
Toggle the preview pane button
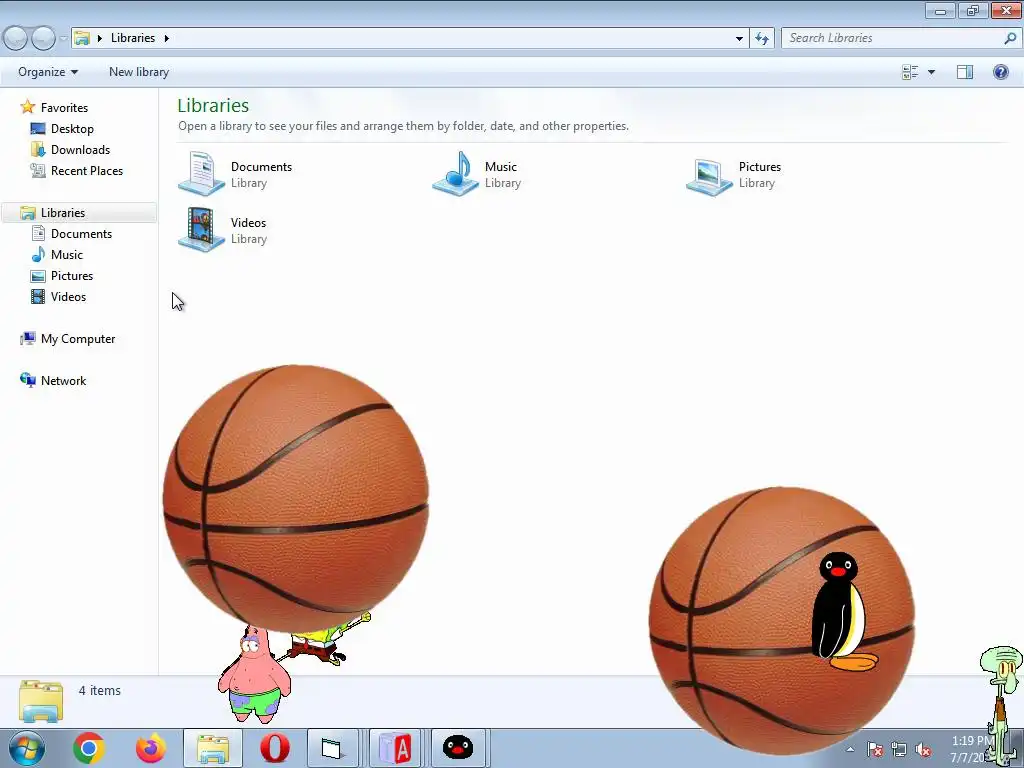965,72
